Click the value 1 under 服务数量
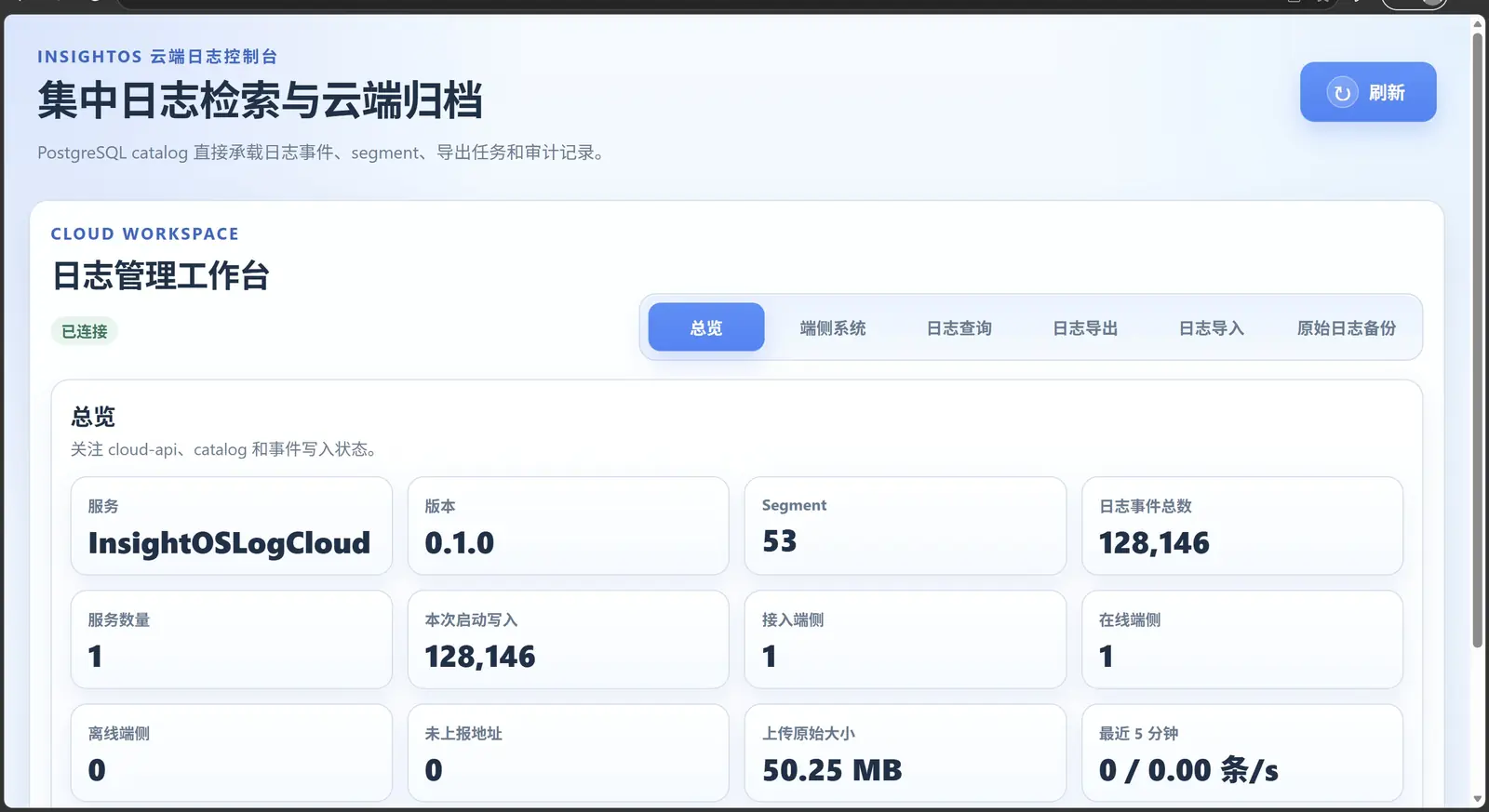The image size is (1489, 812). [95, 656]
